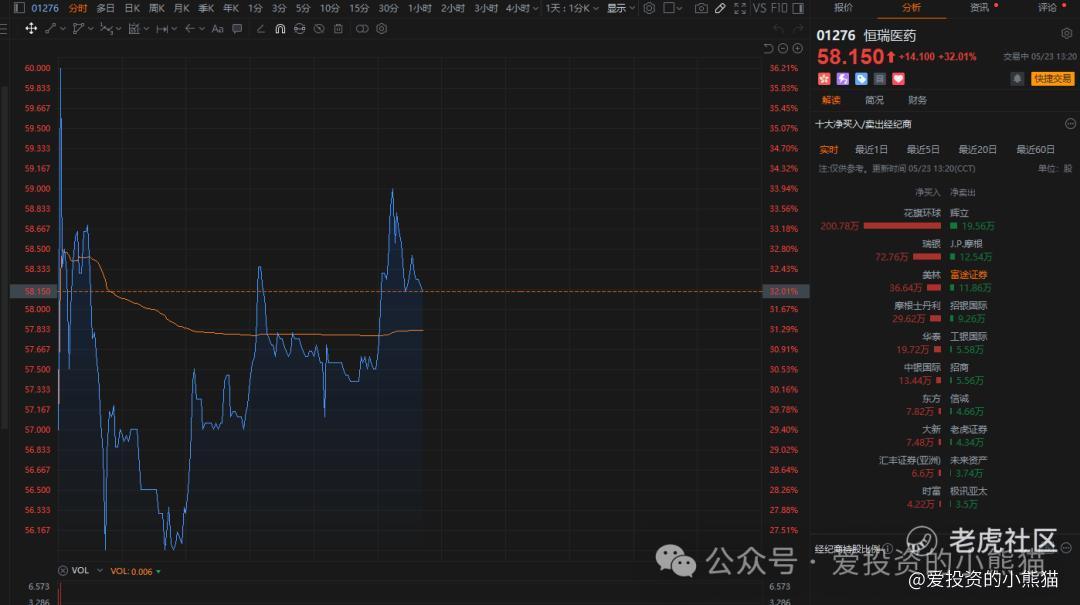1080x605 pixels.
Task: Undo the last drawing action
Action: click(x=778, y=29)
